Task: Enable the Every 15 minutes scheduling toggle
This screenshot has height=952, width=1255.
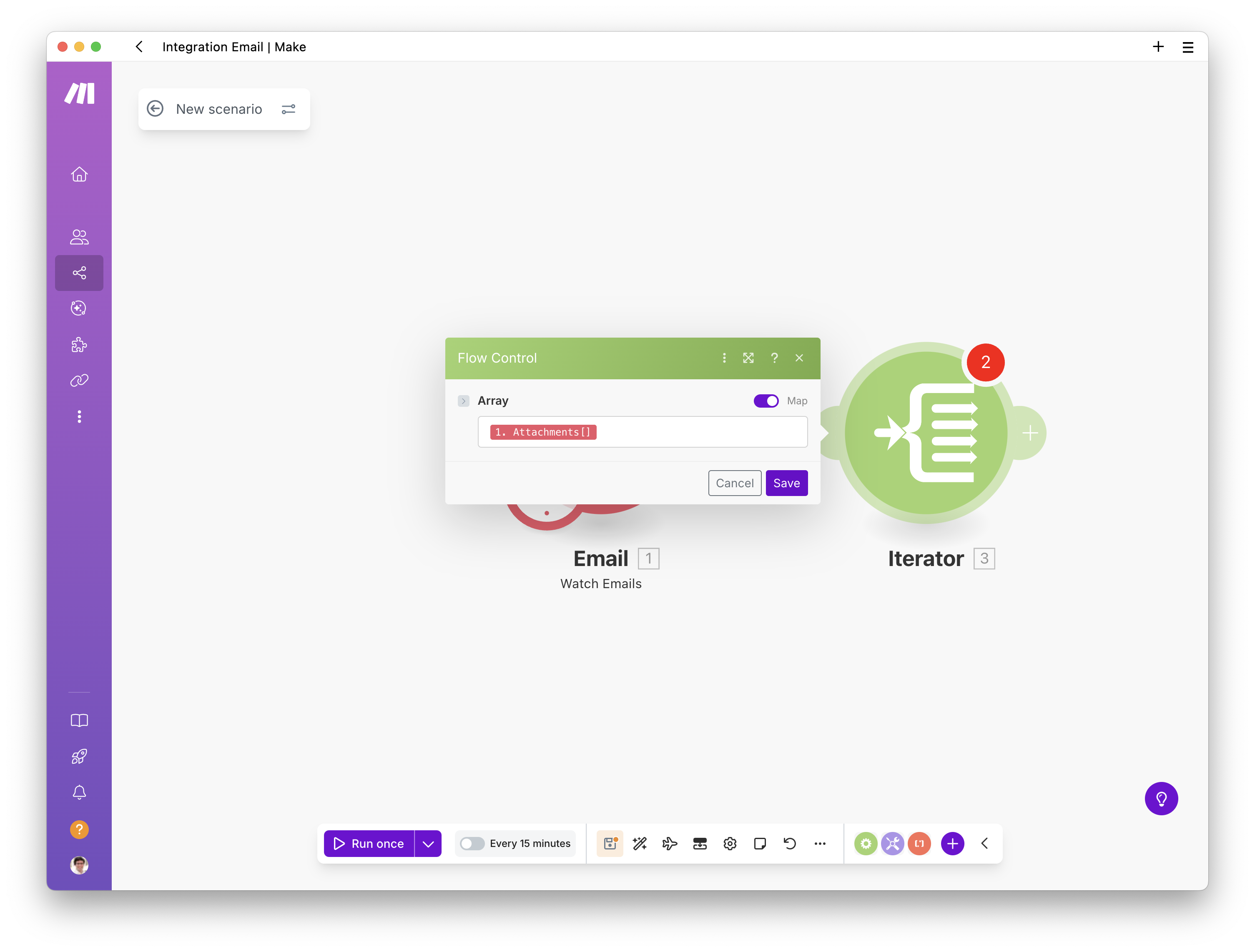Action: coord(472,844)
